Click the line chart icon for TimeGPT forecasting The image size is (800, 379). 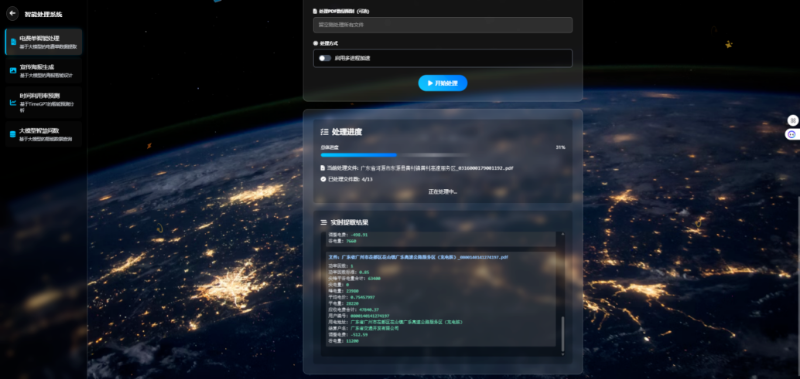click(x=13, y=103)
